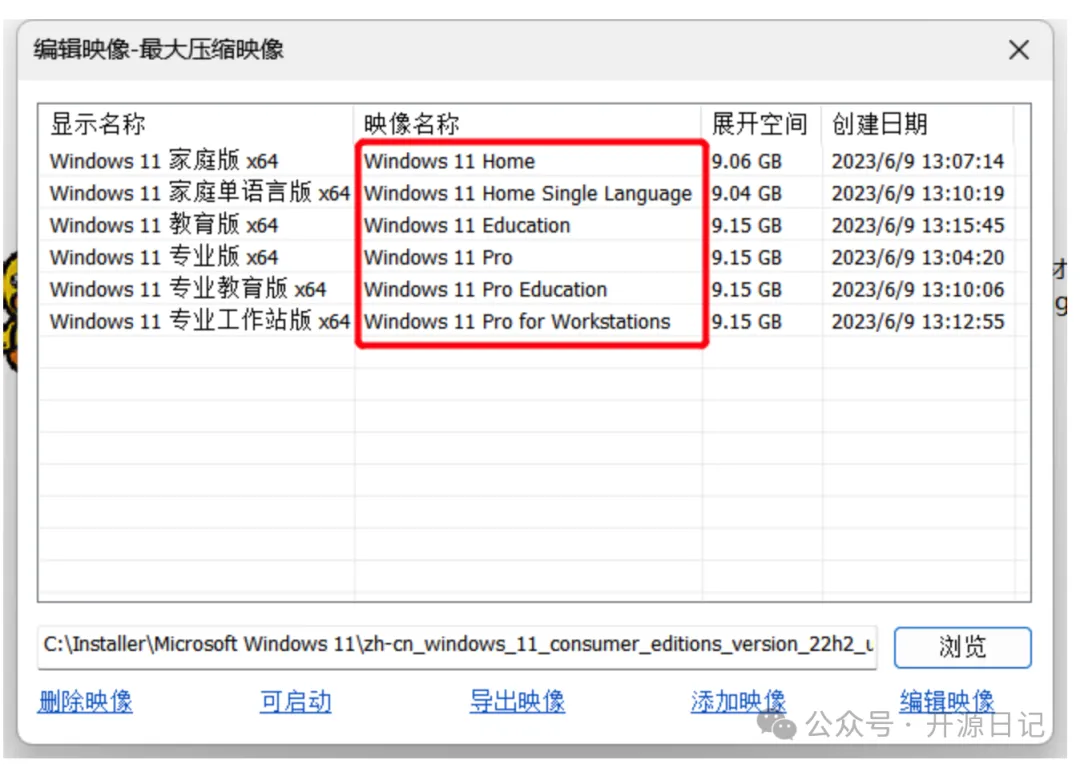Click the image file path field
This screenshot has width=1080, height=768.
click(x=457, y=646)
